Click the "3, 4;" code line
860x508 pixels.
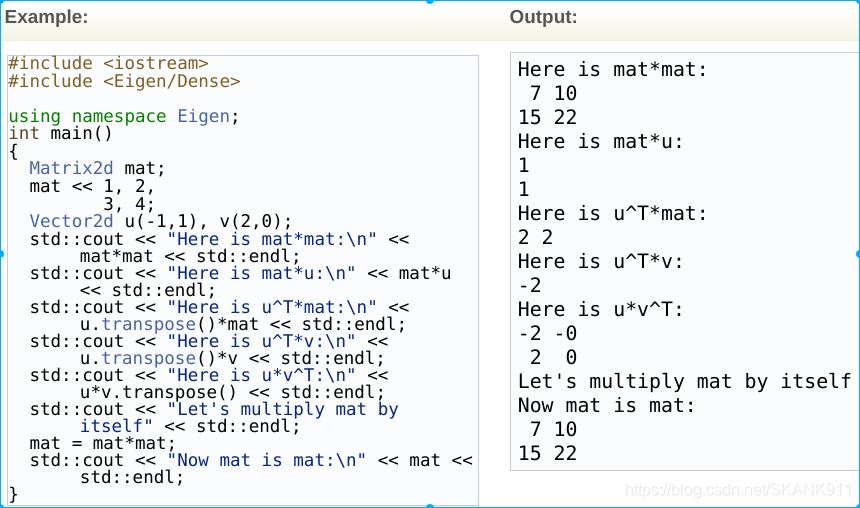coord(129,204)
